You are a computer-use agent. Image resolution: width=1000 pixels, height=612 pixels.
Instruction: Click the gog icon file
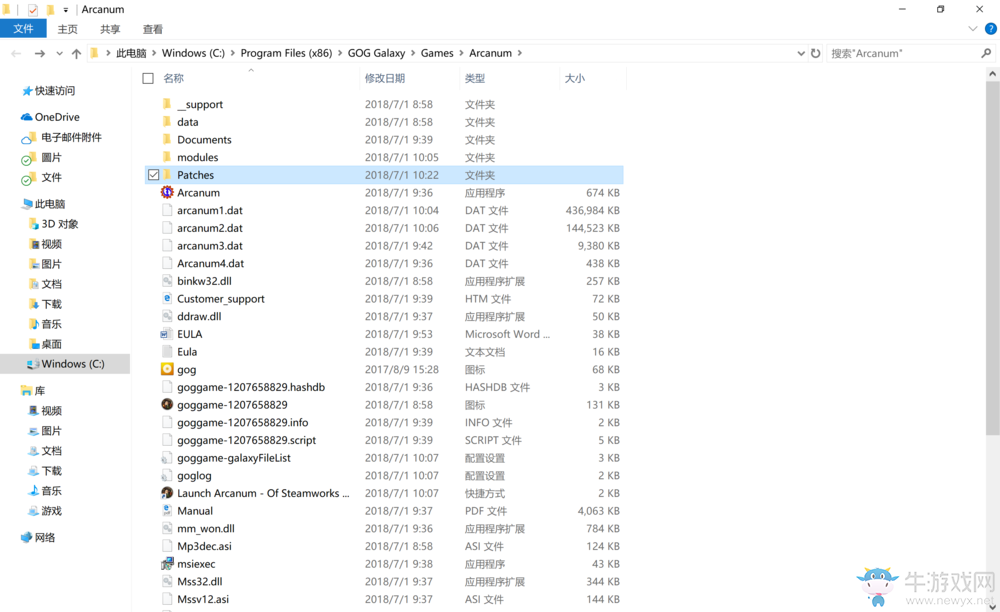(x=167, y=369)
